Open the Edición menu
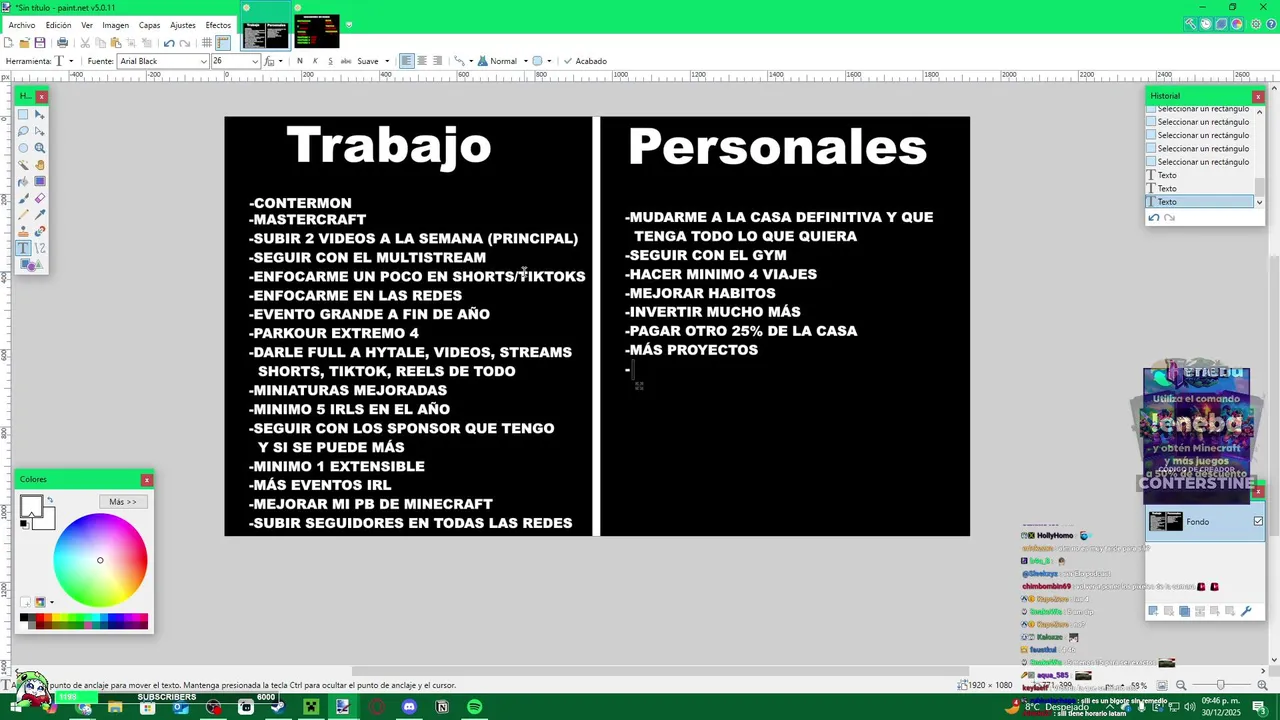 pyautogui.click(x=58, y=25)
